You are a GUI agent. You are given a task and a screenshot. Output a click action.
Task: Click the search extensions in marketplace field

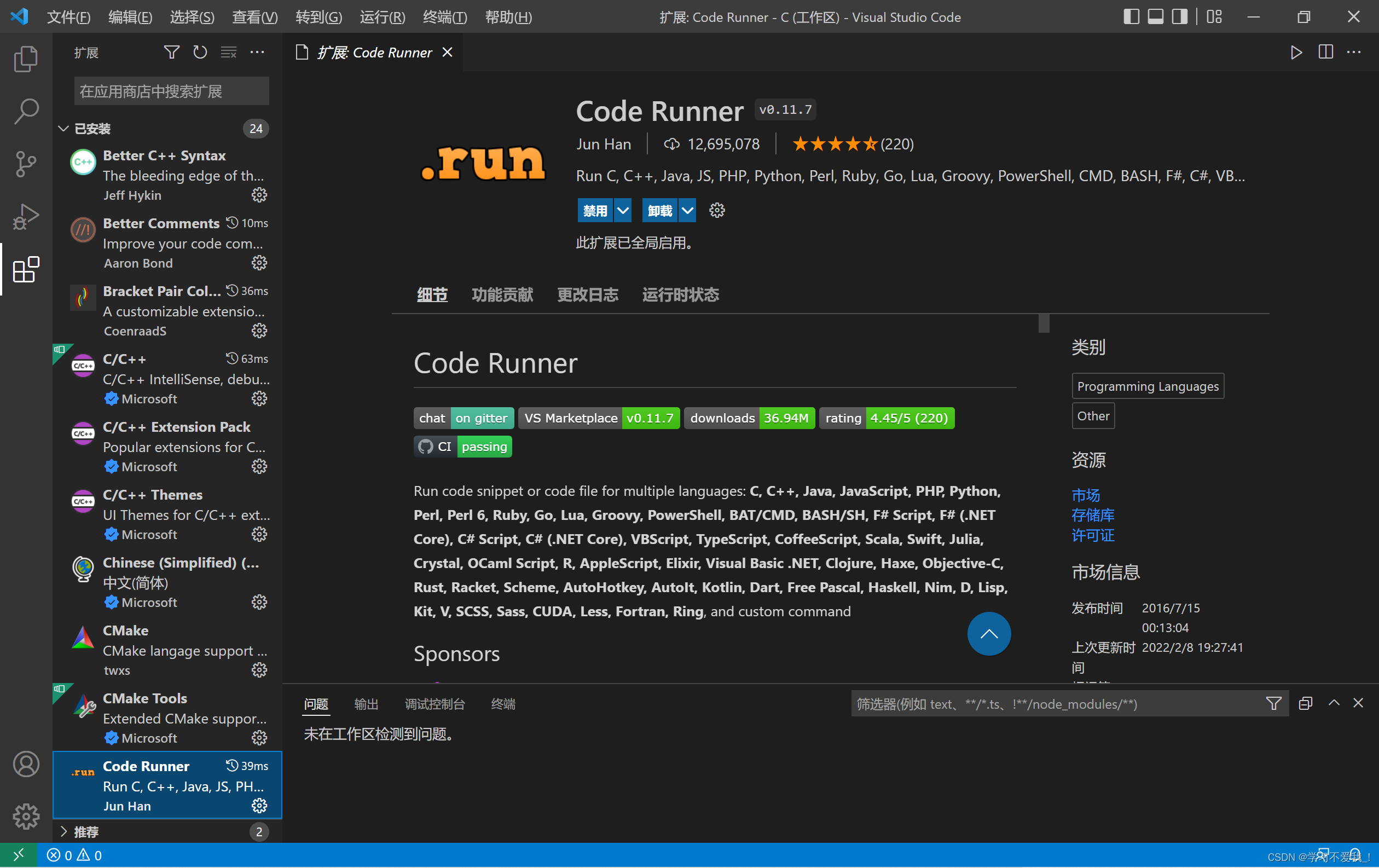tap(171, 91)
